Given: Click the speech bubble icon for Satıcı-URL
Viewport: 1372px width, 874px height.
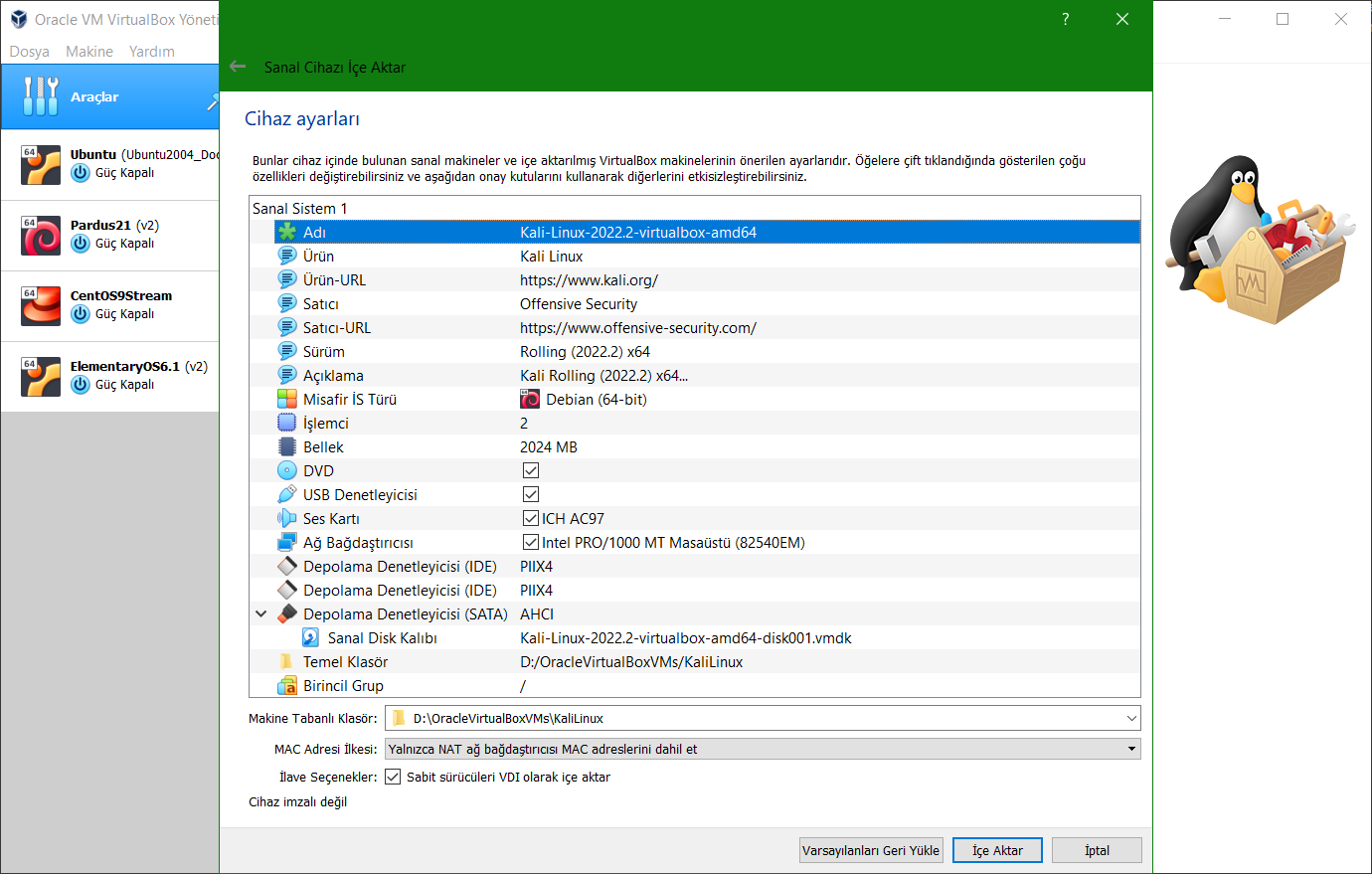Looking at the screenshot, I should click(x=287, y=327).
